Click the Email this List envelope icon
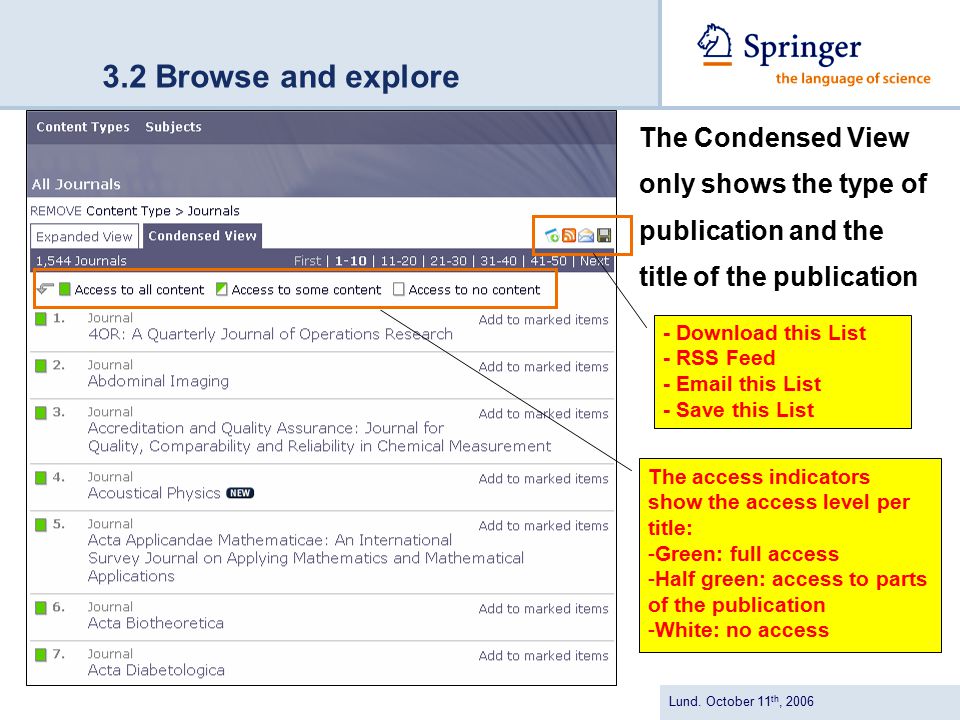960x720 pixels. click(x=586, y=236)
